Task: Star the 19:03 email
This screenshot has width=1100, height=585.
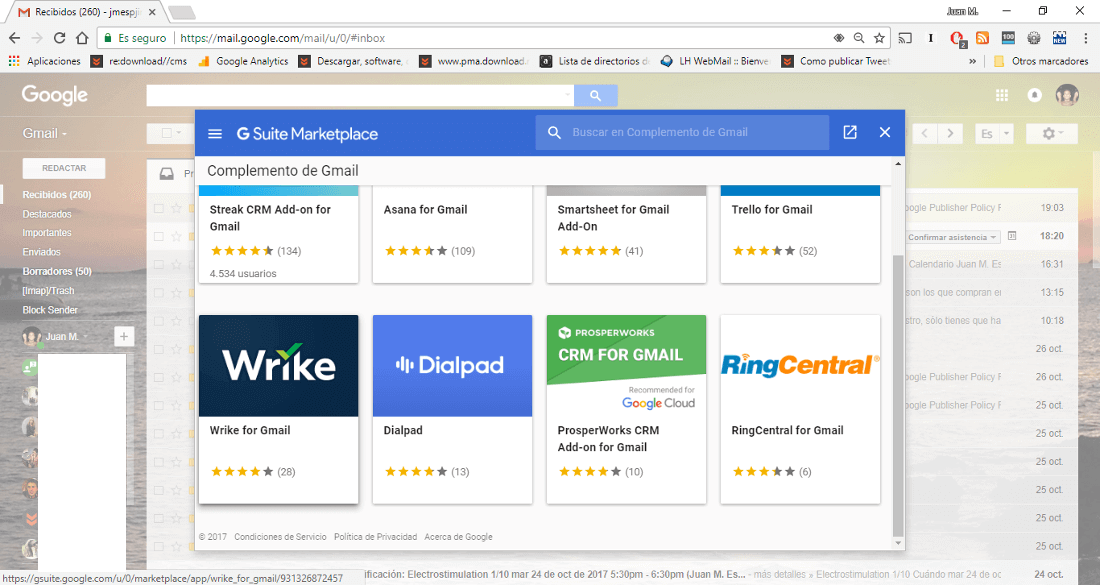Action: point(176,208)
